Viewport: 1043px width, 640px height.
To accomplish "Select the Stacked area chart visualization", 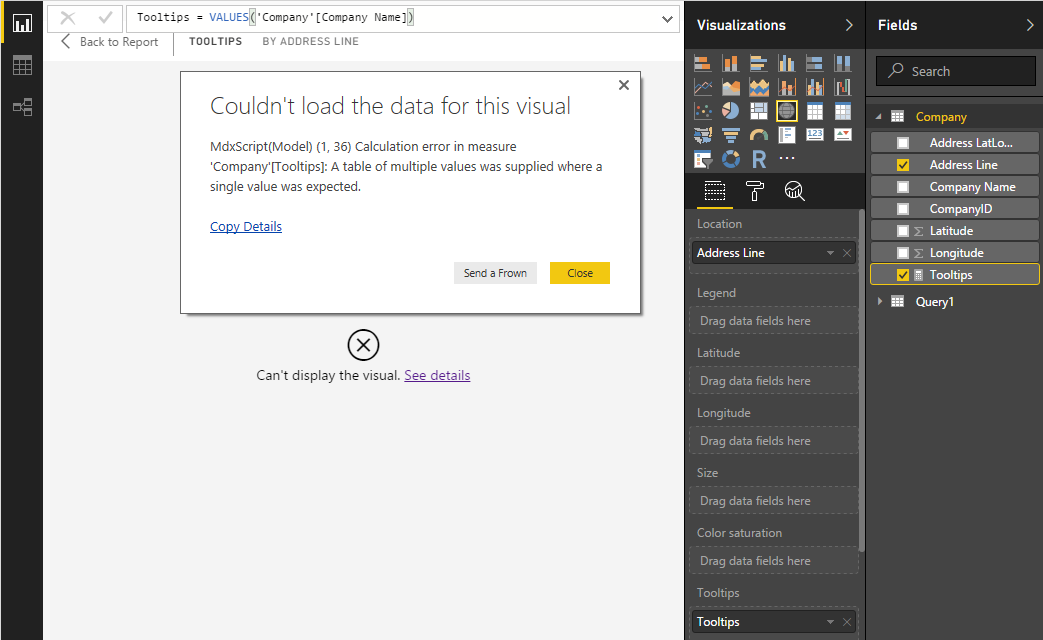I will tap(759, 87).
